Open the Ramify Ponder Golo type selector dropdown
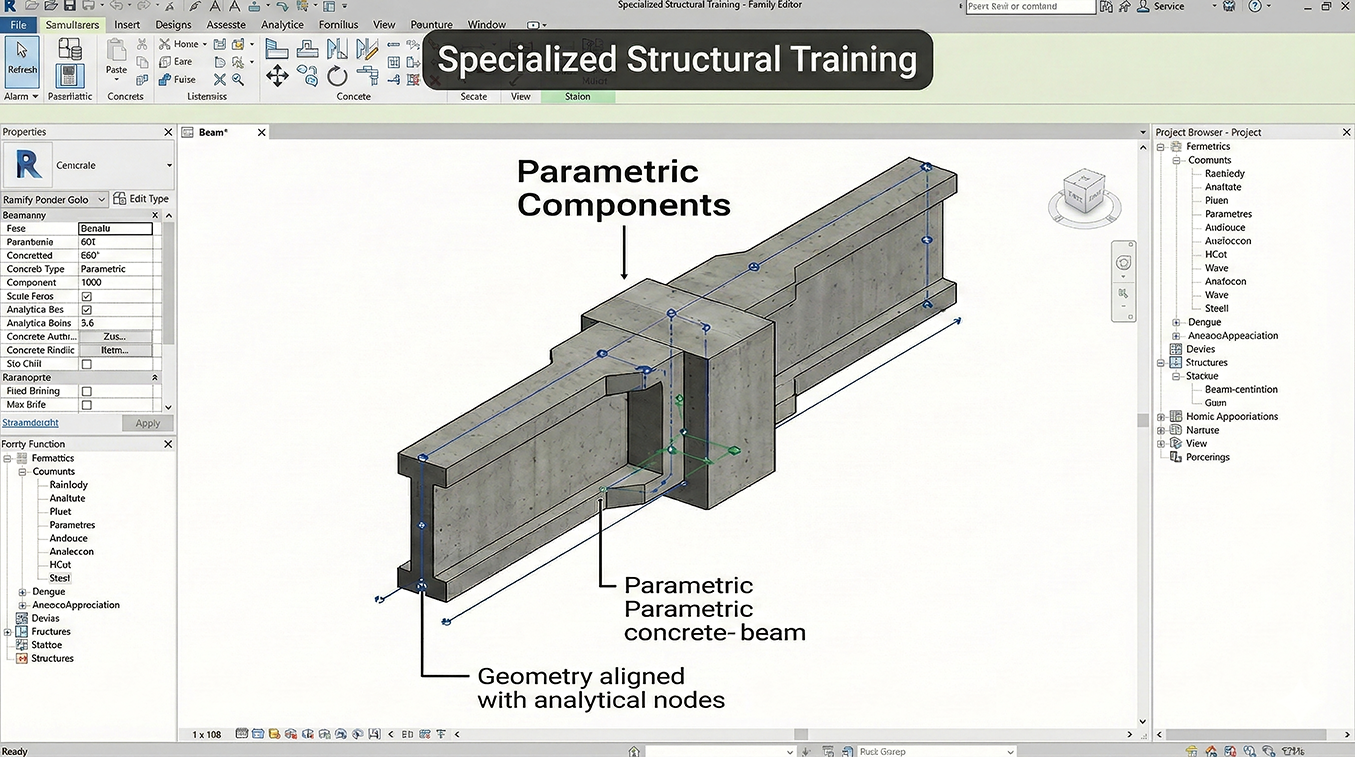1355x757 pixels. coord(102,199)
